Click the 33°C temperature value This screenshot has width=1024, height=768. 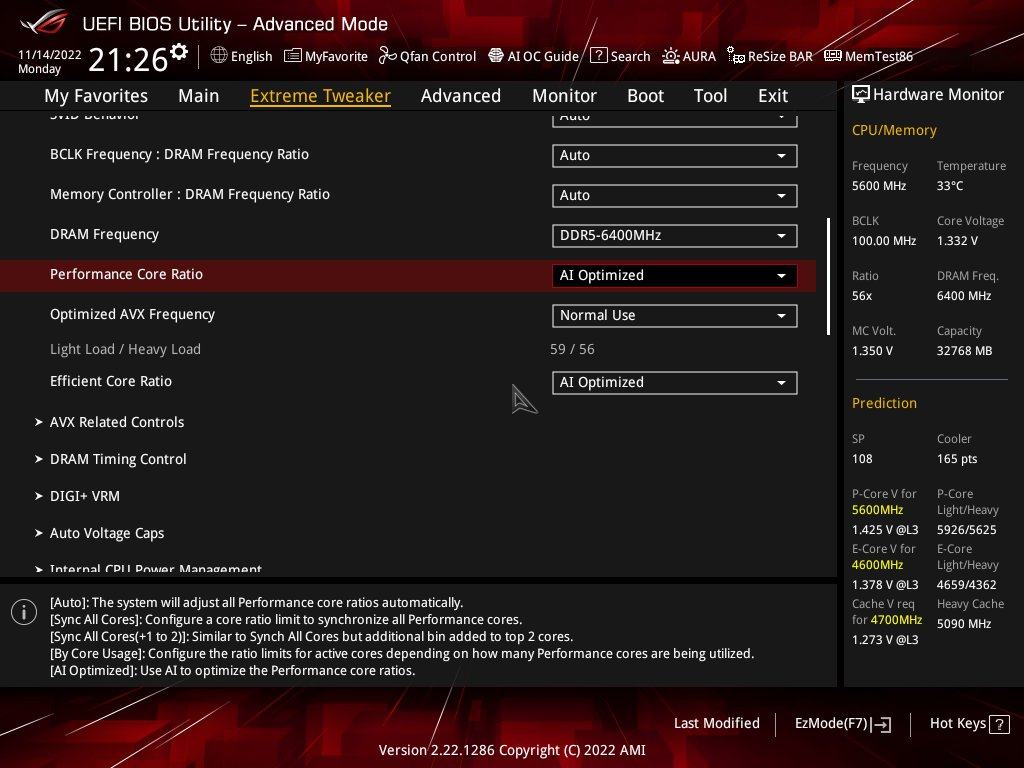pyautogui.click(x=950, y=185)
